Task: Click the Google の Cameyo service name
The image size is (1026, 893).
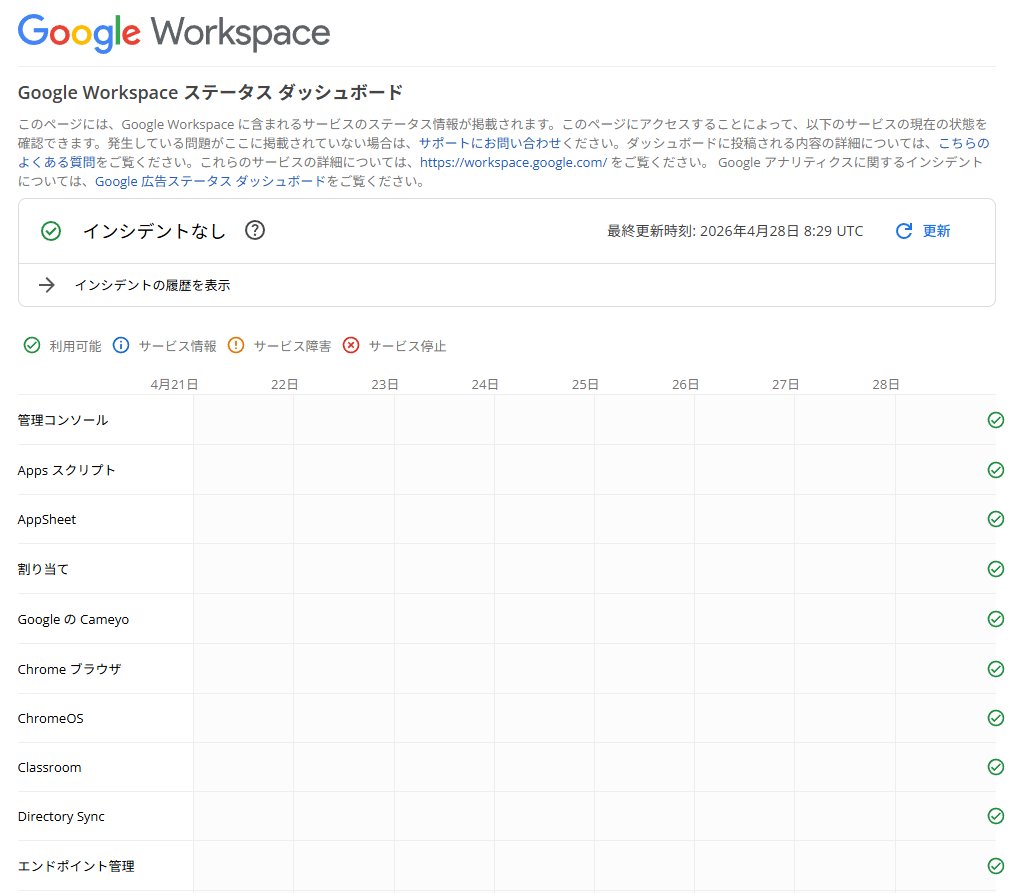Action: 73,619
